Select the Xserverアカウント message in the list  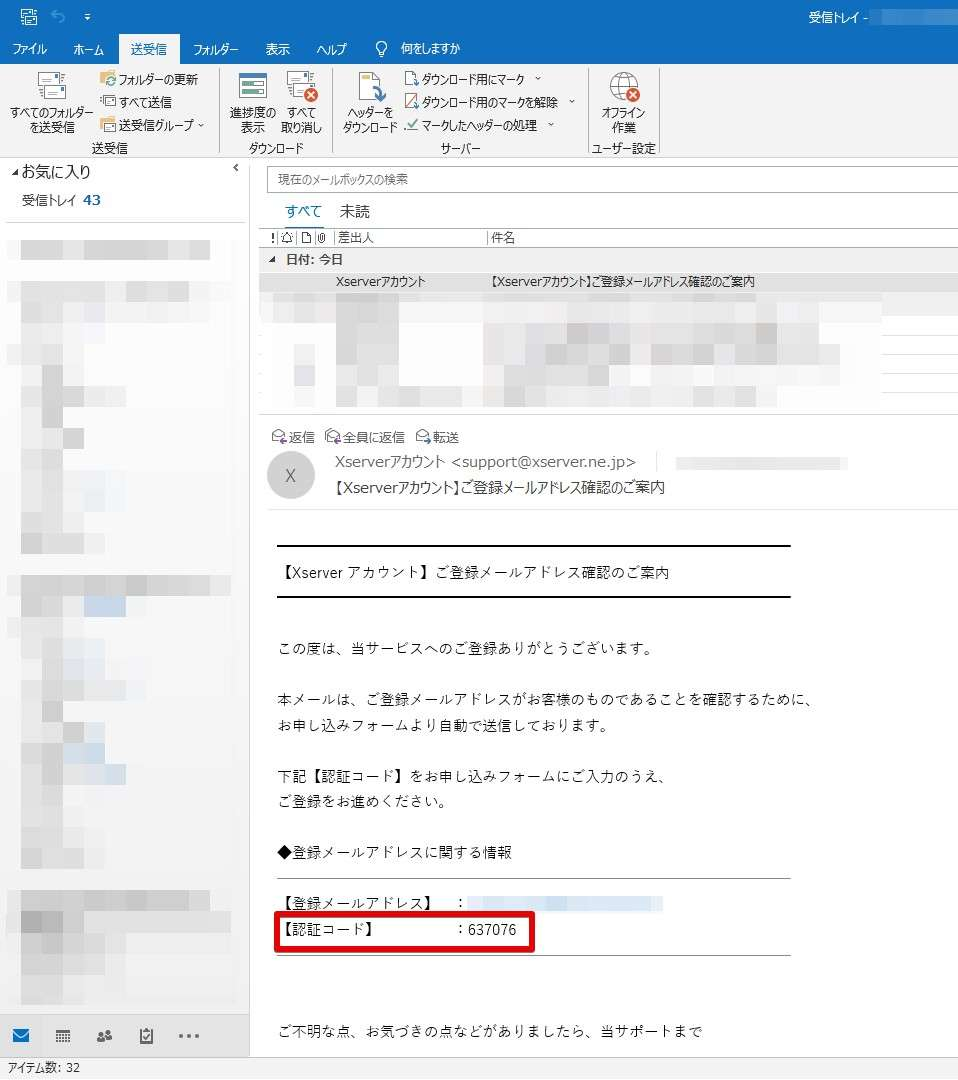coord(608,282)
